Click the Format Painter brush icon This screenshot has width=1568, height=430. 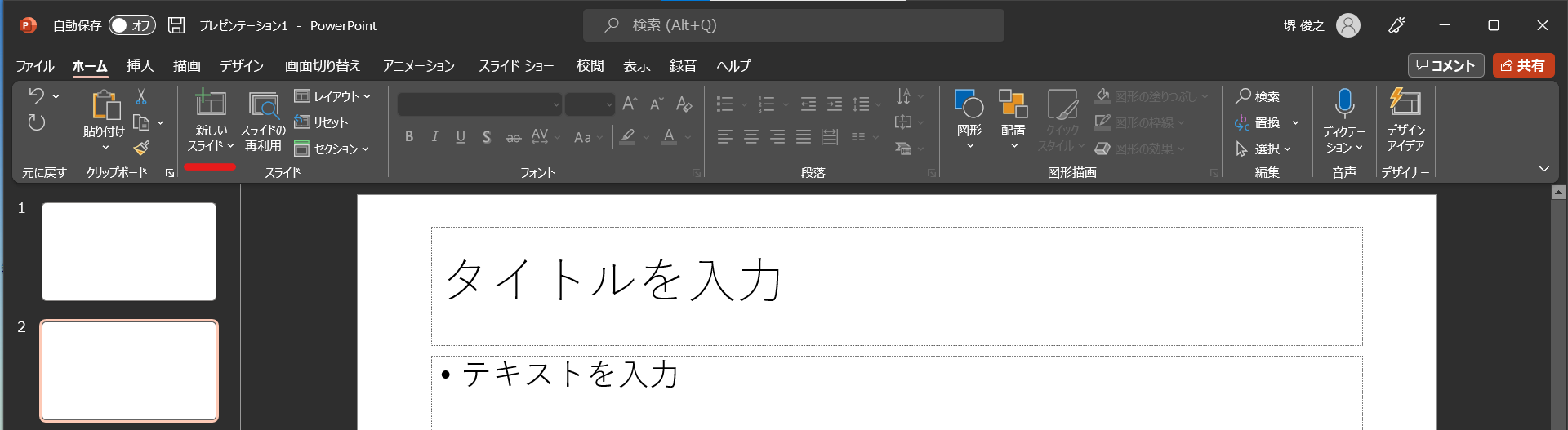click(x=141, y=149)
